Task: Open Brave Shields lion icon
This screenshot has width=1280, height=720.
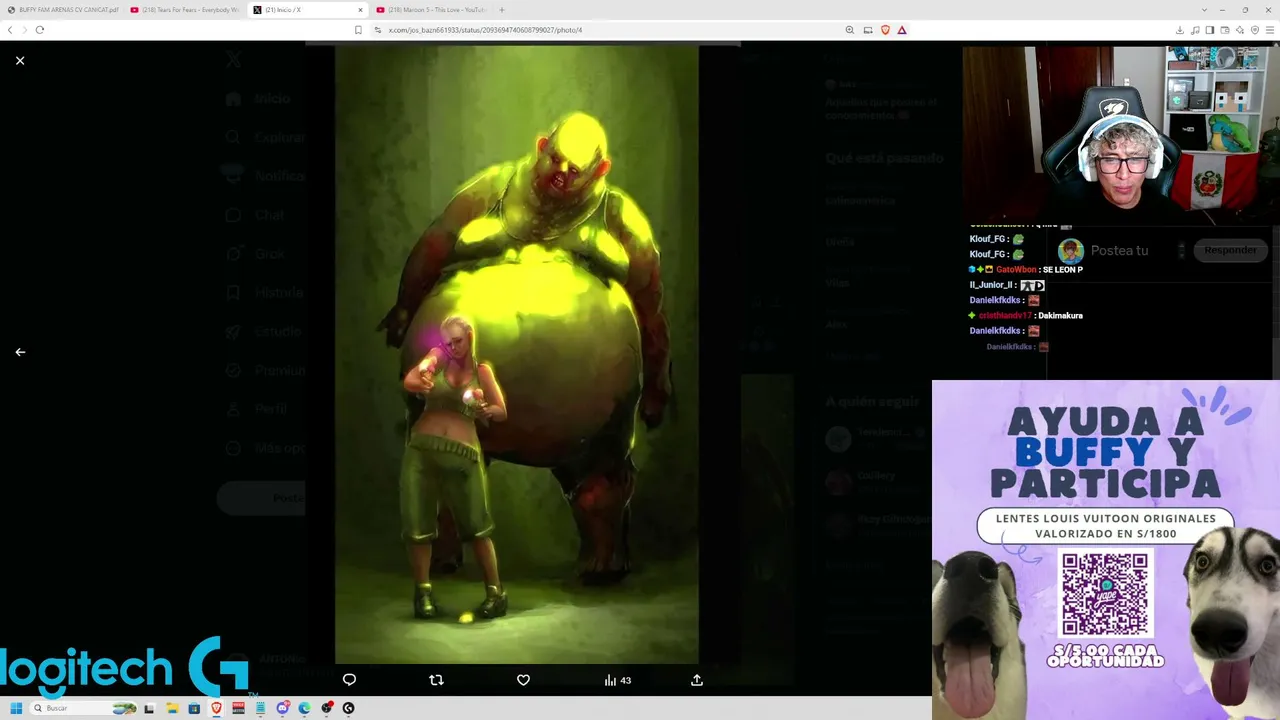Action: coord(885,30)
